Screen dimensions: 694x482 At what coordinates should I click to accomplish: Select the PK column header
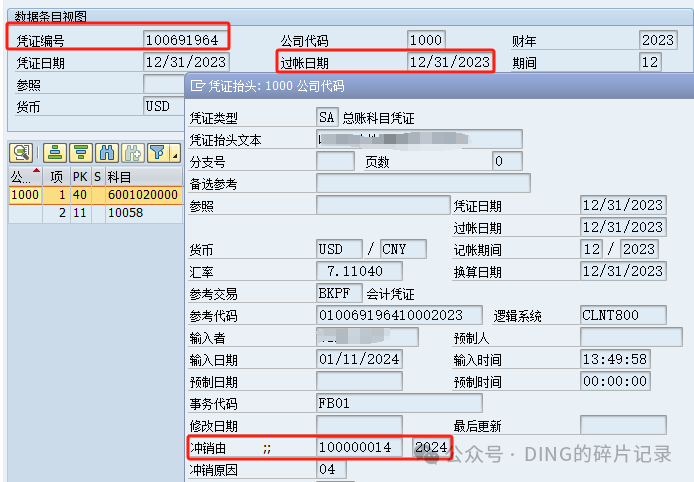80,177
